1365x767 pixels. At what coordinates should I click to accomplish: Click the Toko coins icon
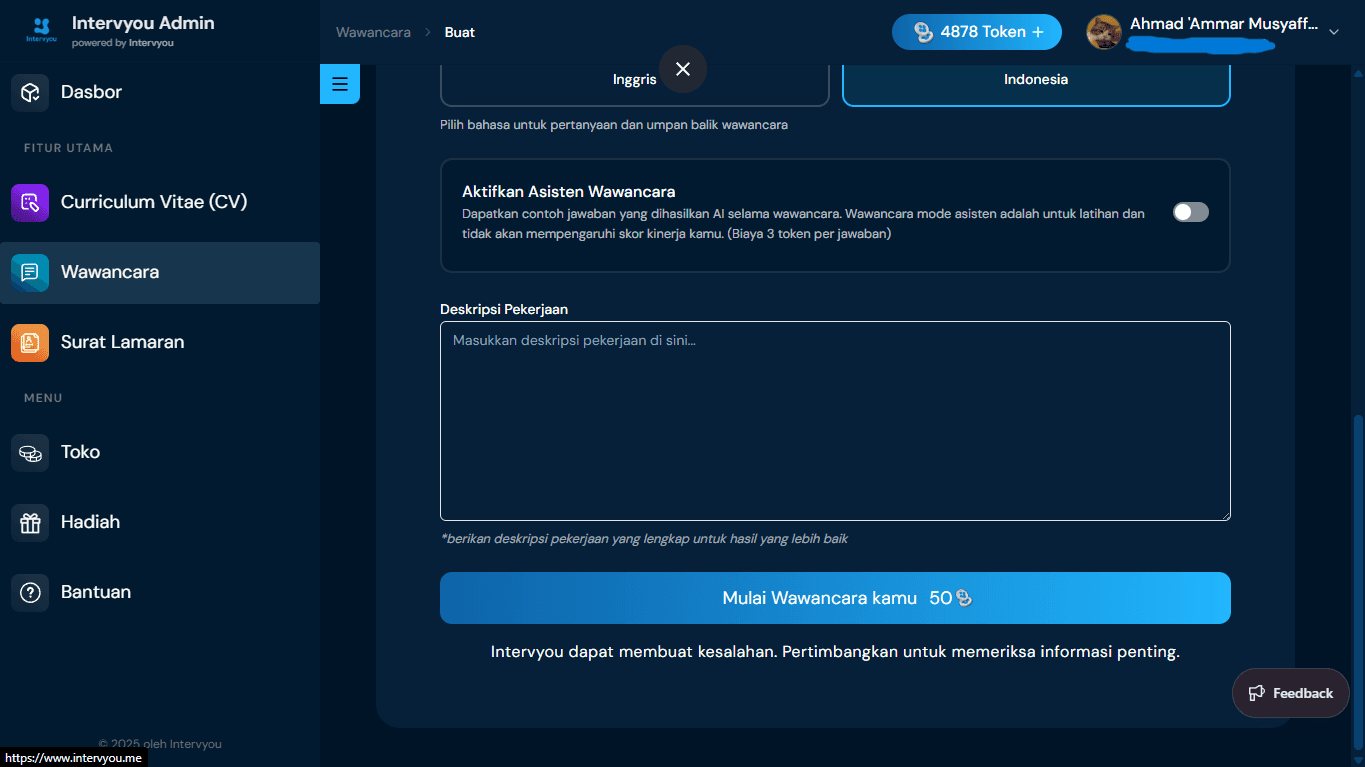pos(30,452)
